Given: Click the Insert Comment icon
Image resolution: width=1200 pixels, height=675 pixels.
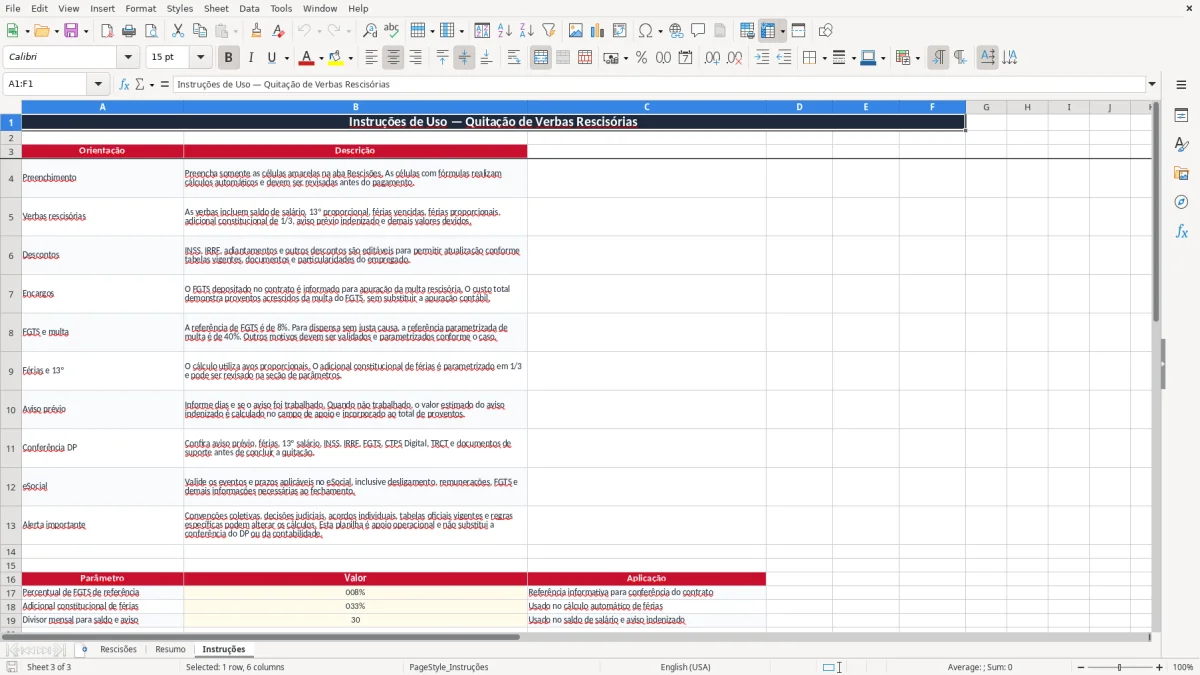Looking at the screenshot, I should pyautogui.click(x=698, y=31).
